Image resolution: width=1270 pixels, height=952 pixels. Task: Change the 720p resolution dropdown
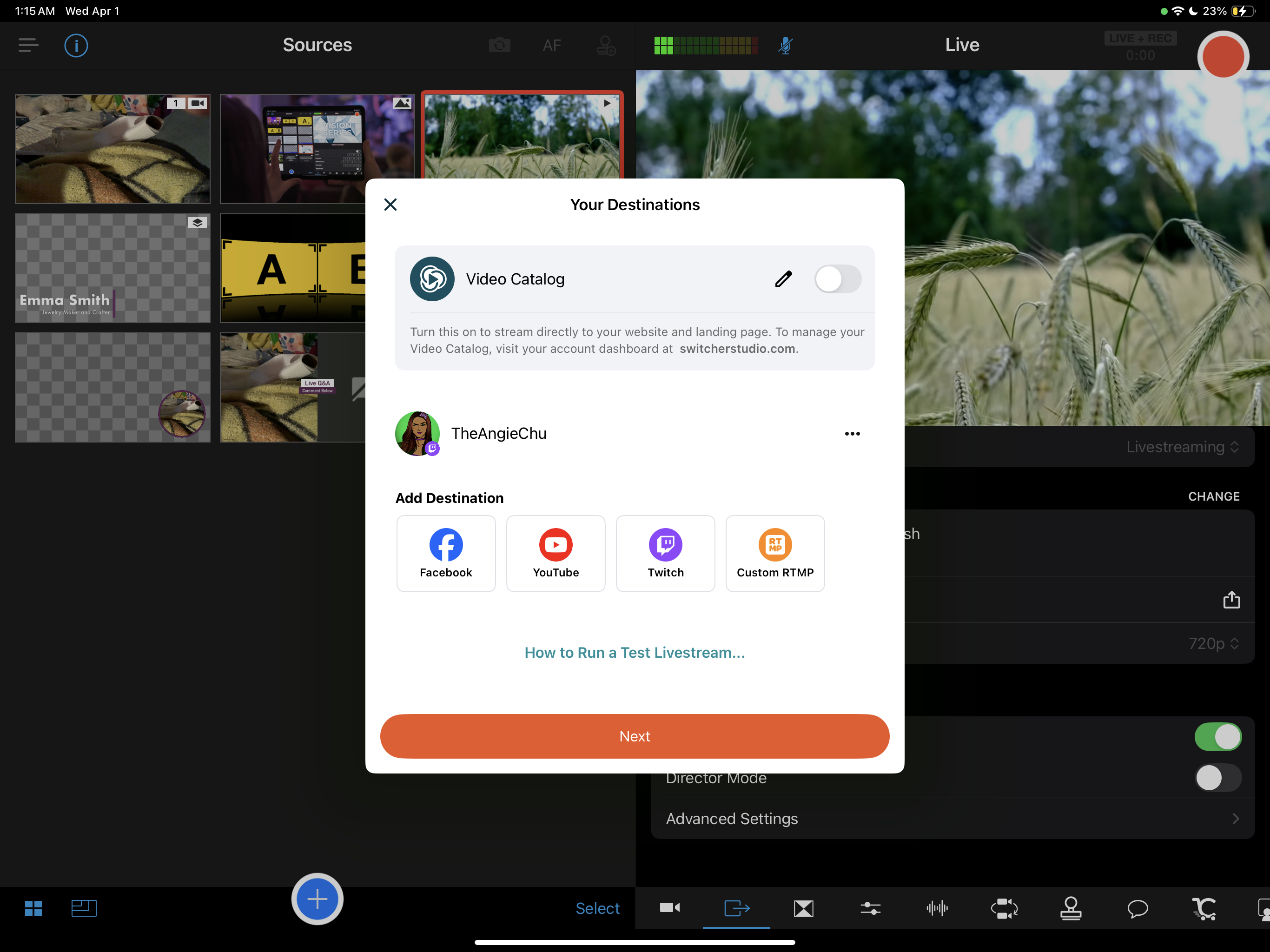[1212, 643]
